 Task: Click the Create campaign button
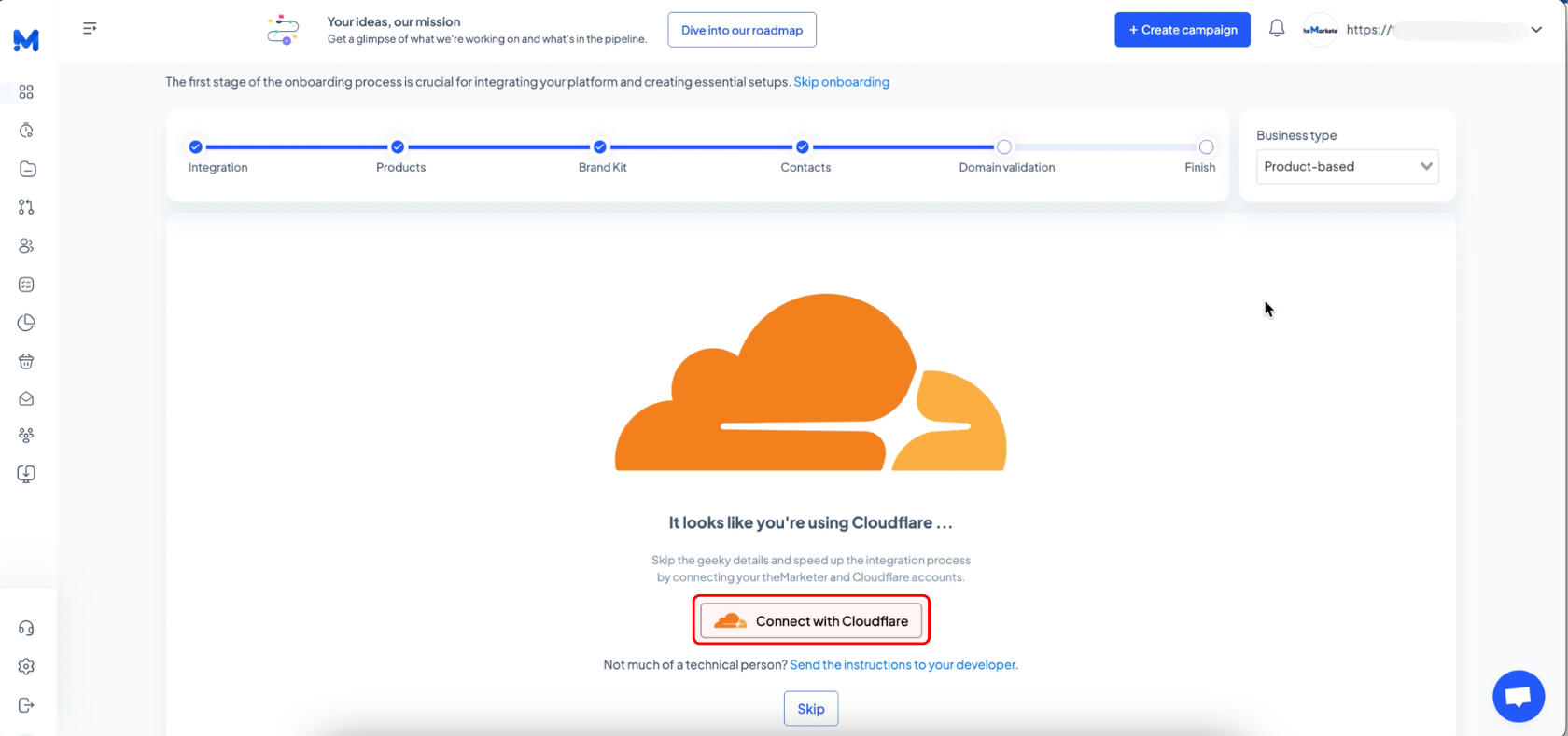[1183, 30]
